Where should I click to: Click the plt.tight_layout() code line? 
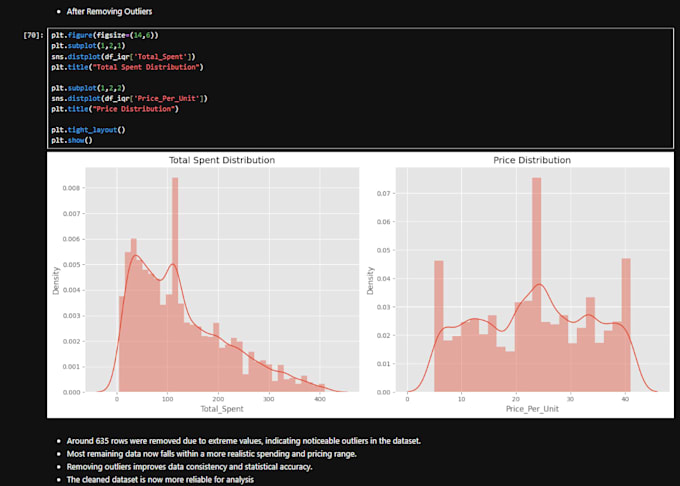click(x=88, y=130)
